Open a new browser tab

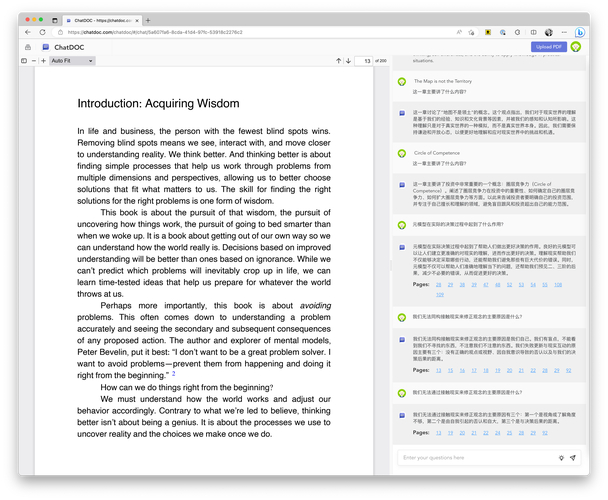coord(148,20)
